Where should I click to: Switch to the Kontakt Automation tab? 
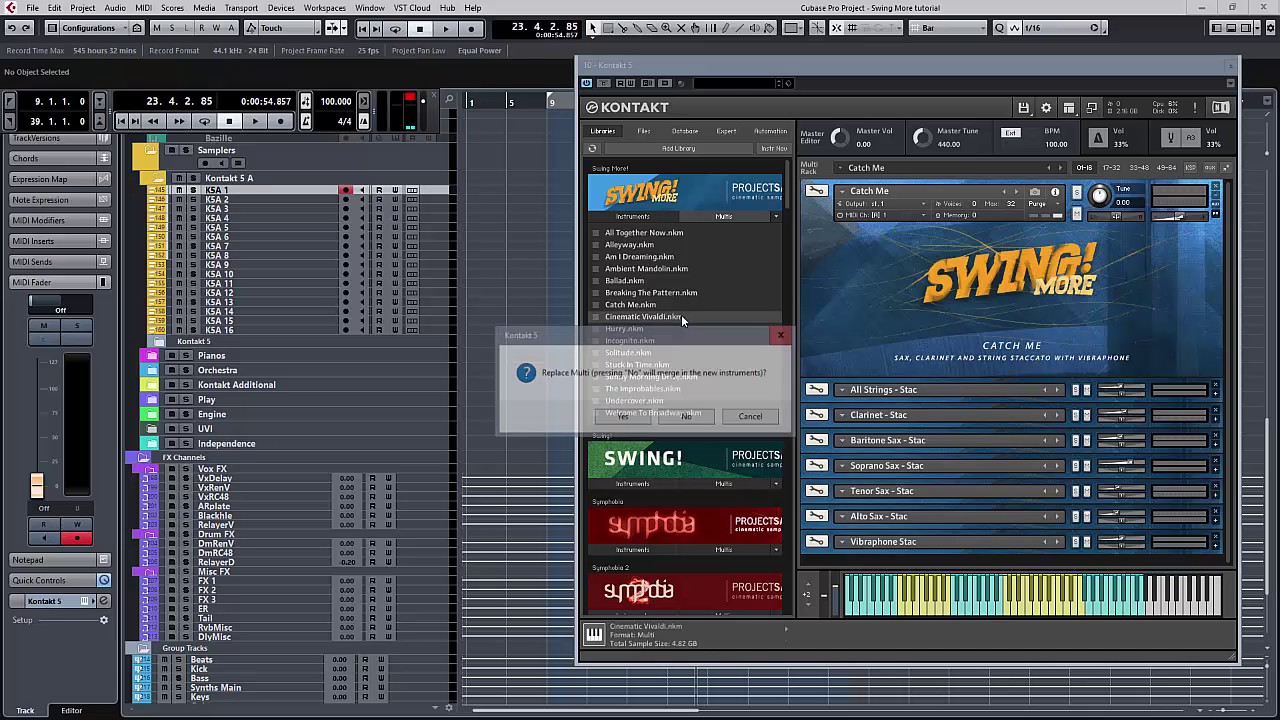click(770, 131)
